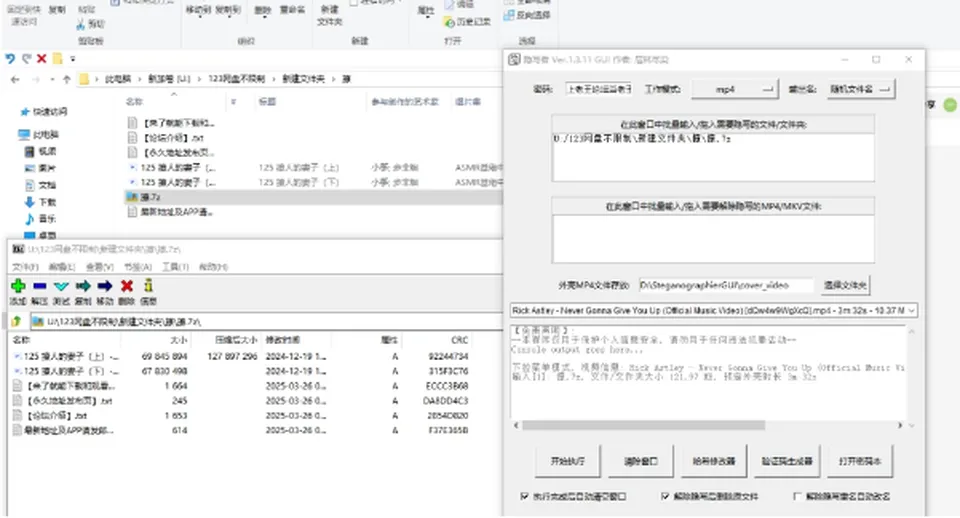This screenshot has width=960, height=518.
Task: Click the cover video folder path field
Action: tap(726, 285)
